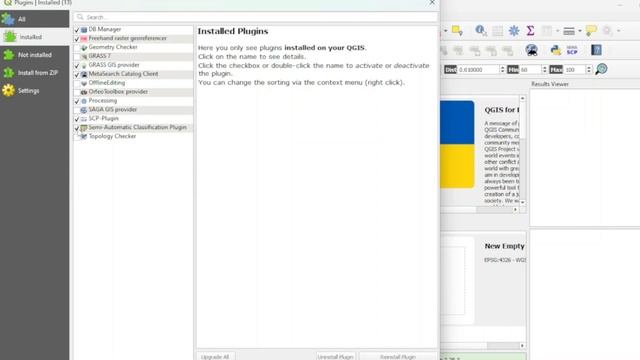Disable the Processing plugin checkbox
This screenshot has width=640, height=360.
(77, 101)
